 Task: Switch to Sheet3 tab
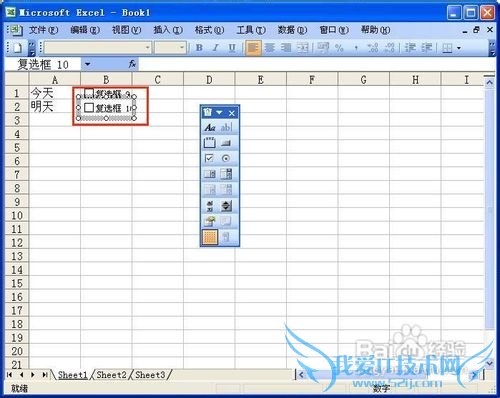click(150, 375)
